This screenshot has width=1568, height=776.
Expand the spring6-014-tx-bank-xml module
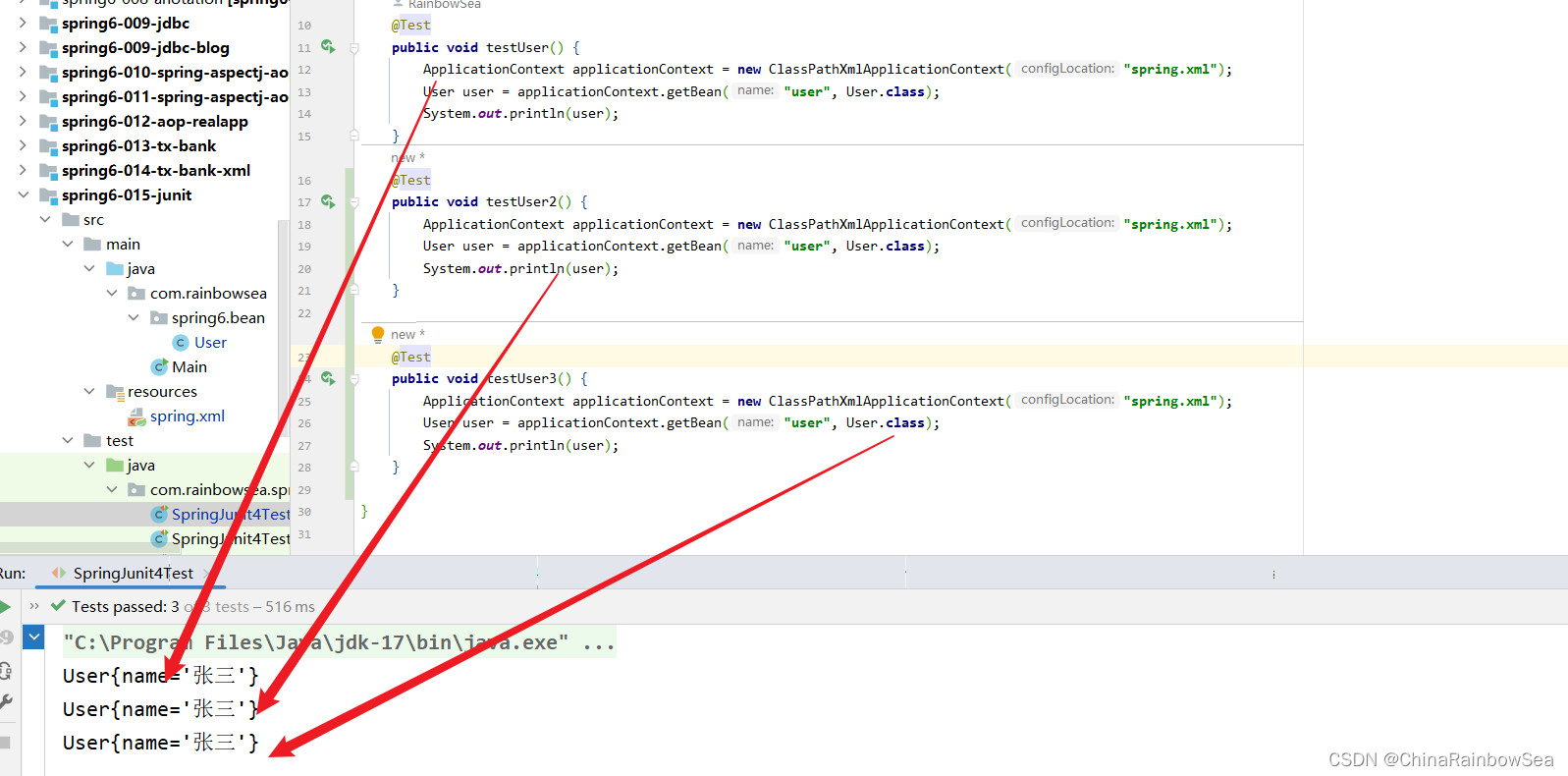23,170
